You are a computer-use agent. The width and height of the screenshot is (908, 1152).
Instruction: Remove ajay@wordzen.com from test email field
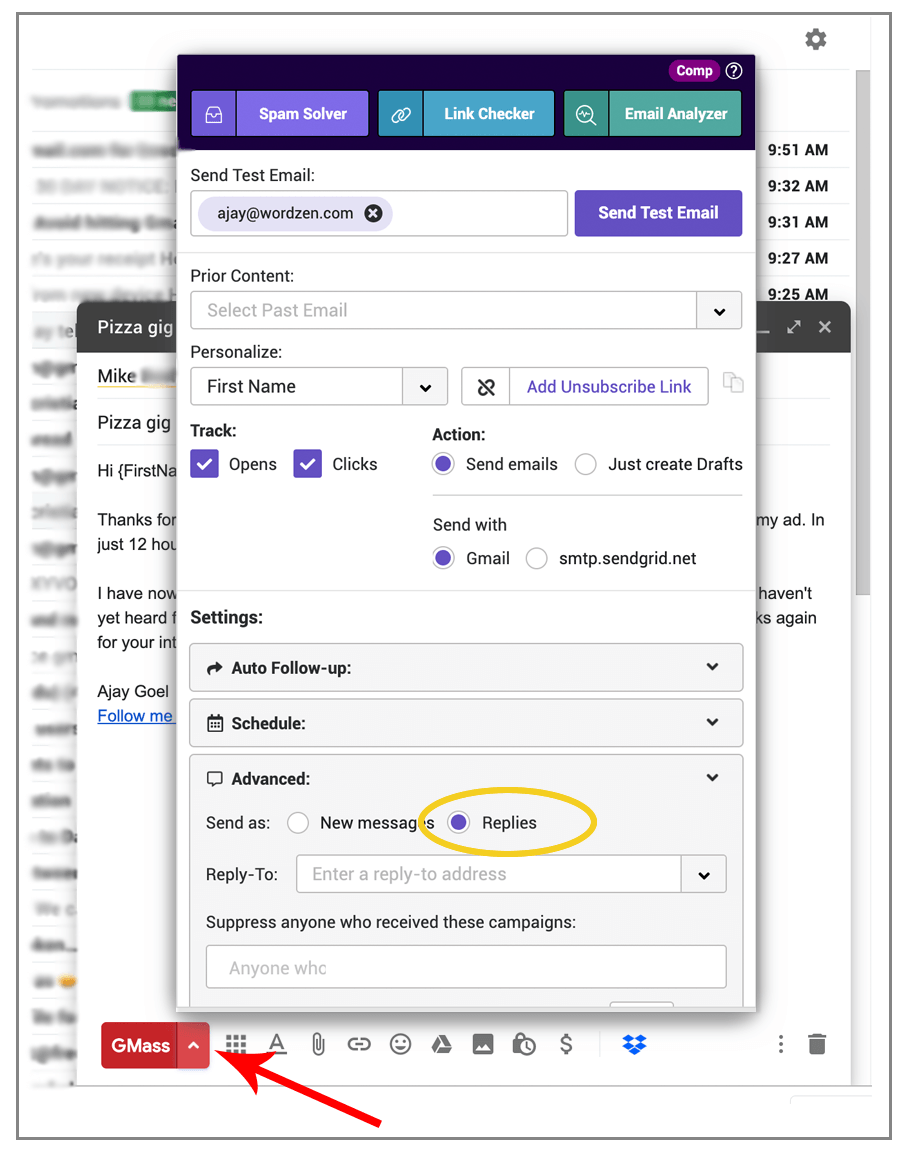click(x=373, y=213)
